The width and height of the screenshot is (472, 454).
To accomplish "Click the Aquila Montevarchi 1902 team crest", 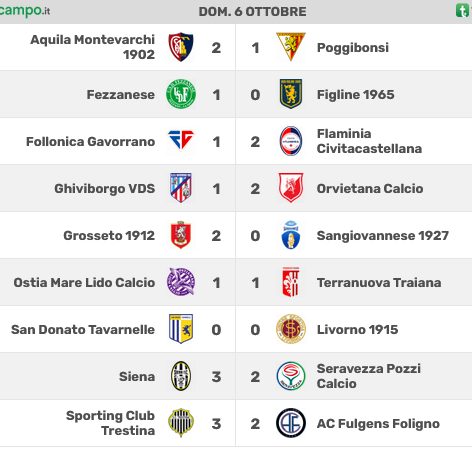I will (x=181, y=47).
